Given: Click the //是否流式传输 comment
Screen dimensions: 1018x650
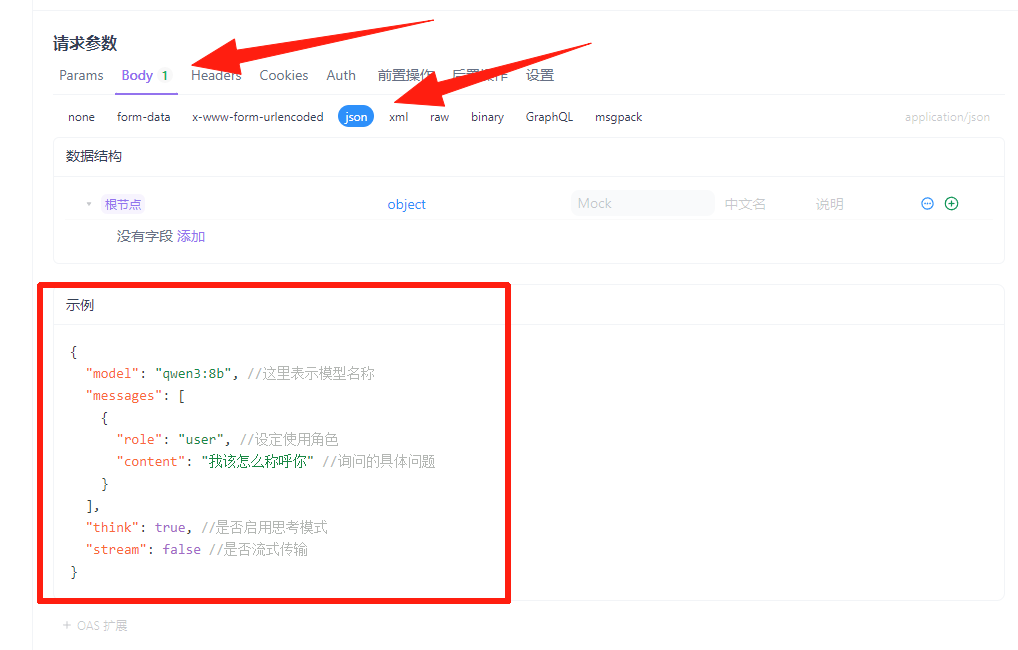Looking at the screenshot, I should [258, 549].
